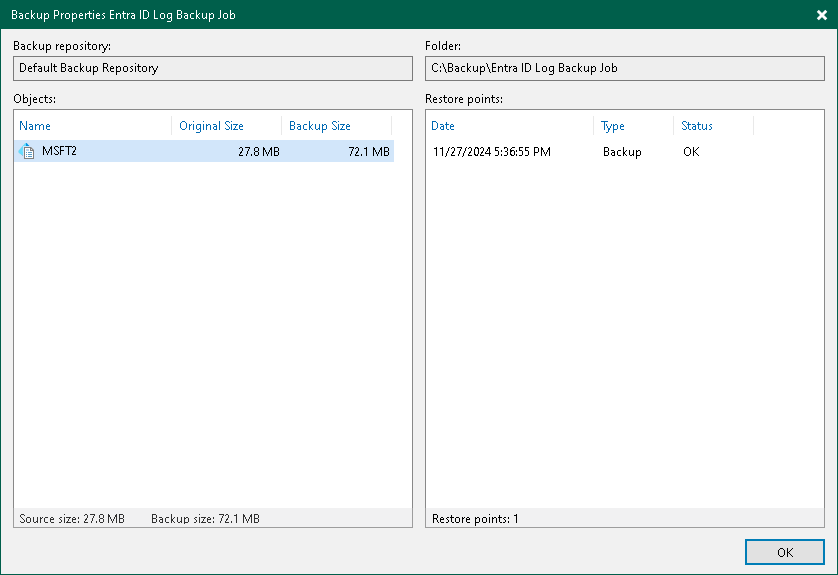Click the Backup size: 72.1 MB summary
Screen dimensions: 838x575
tap(205, 518)
